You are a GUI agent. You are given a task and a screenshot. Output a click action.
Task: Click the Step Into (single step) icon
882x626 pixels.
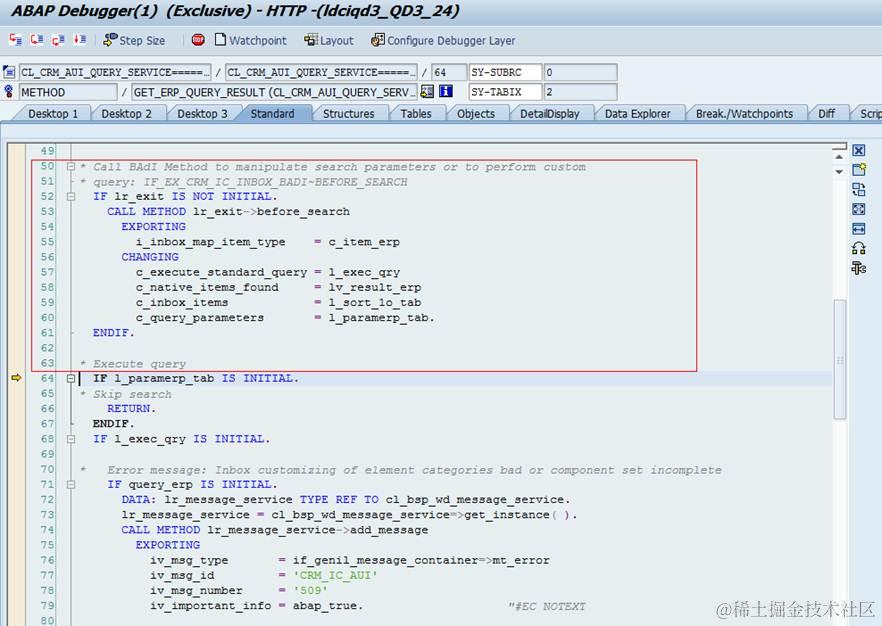(15, 40)
